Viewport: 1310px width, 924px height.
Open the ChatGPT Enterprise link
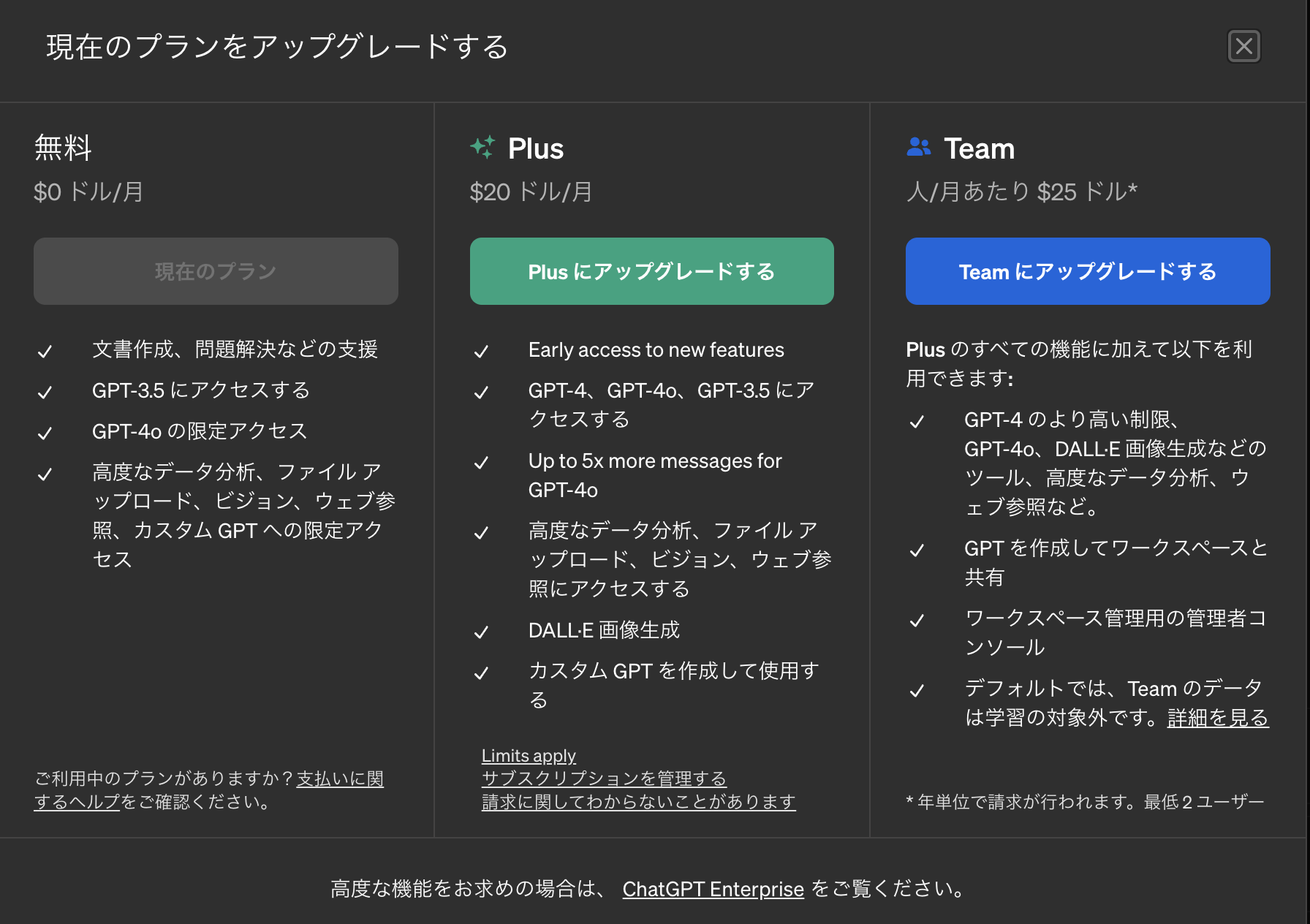point(713,889)
